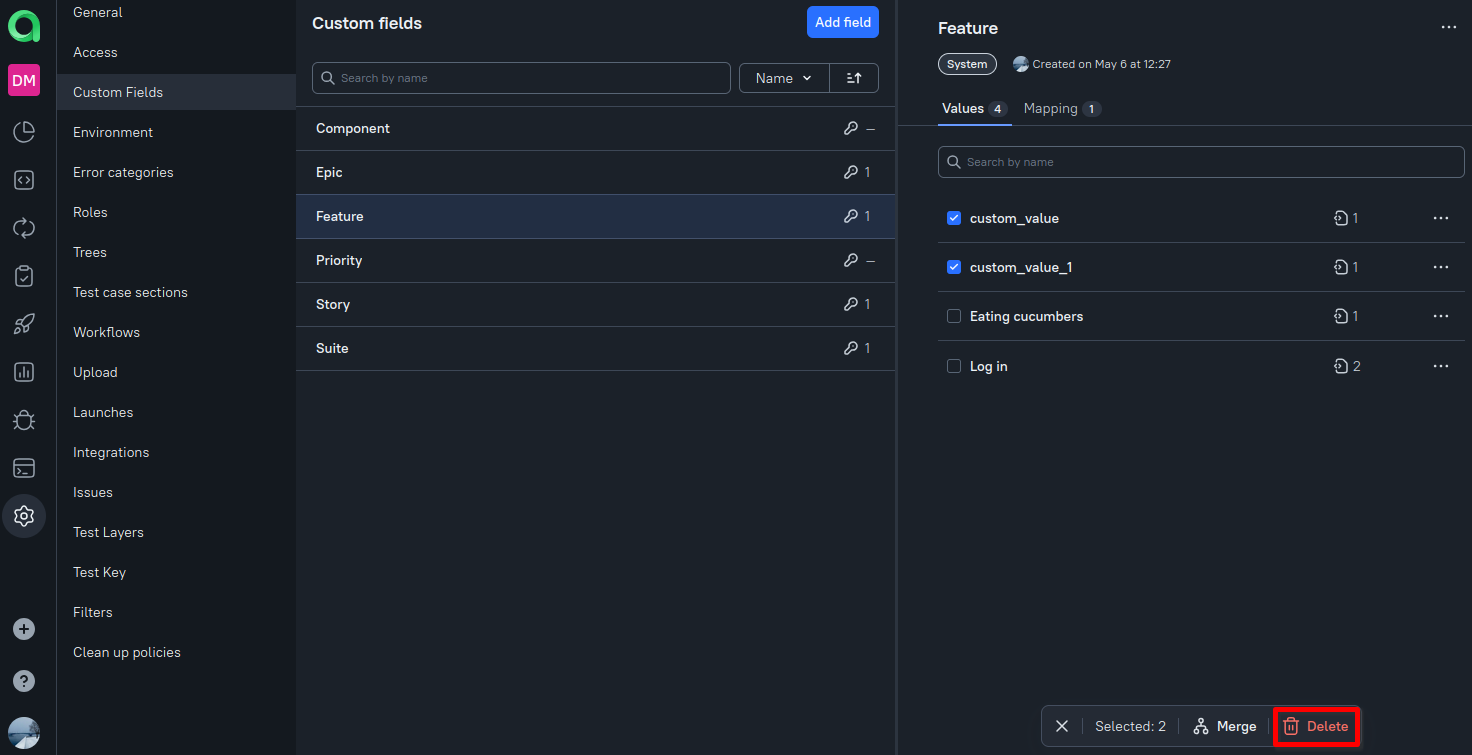Open the three-dot menu for custom_value_1

(1440, 267)
